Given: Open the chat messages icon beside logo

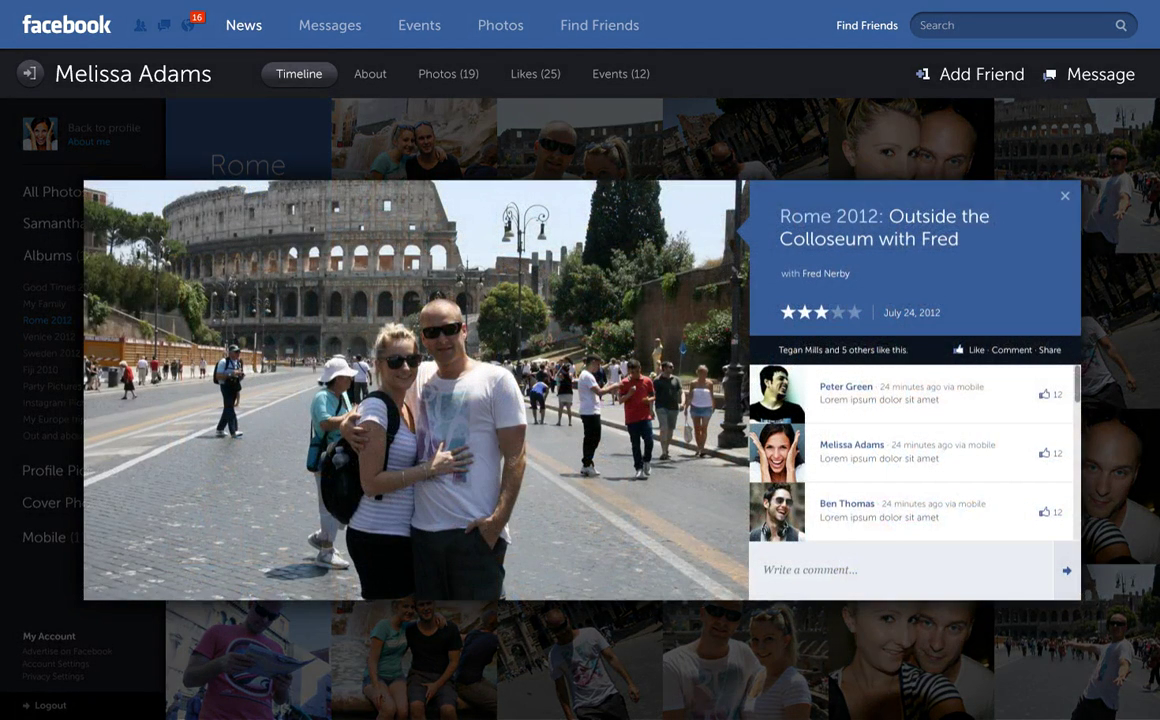Looking at the screenshot, I should [x=163, y=25].
